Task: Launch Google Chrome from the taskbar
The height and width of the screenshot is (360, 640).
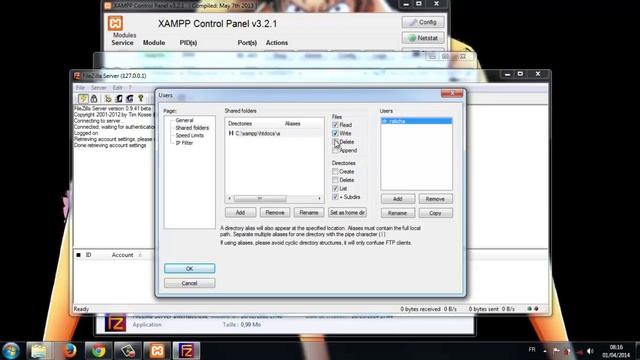Action: coord(98,351)
